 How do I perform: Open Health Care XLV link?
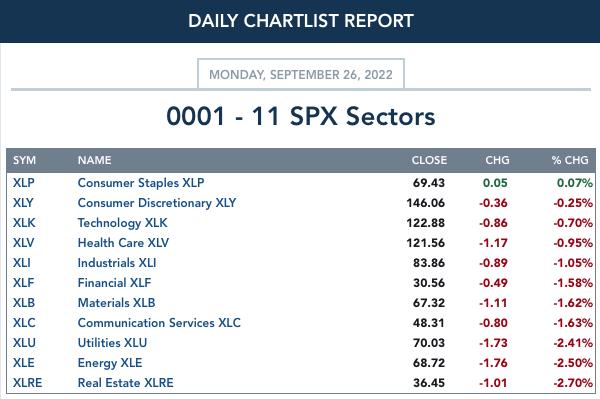click(123, 243)
